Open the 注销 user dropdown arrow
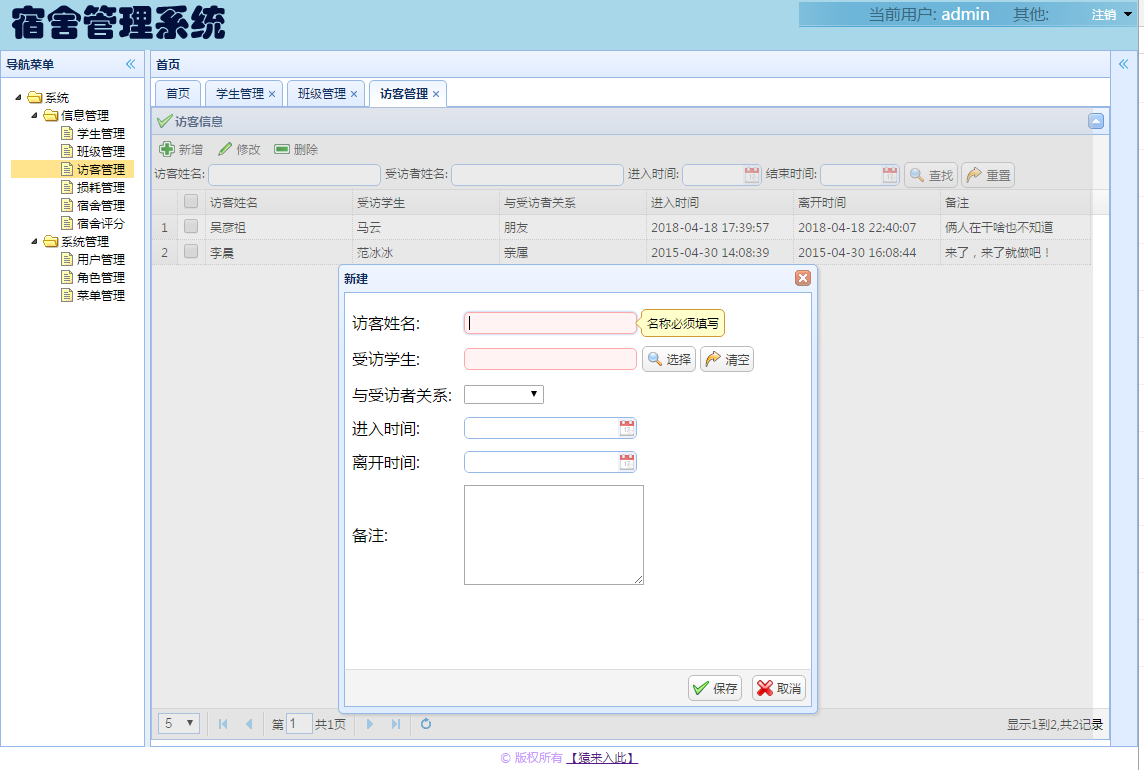 (1128, 14)
